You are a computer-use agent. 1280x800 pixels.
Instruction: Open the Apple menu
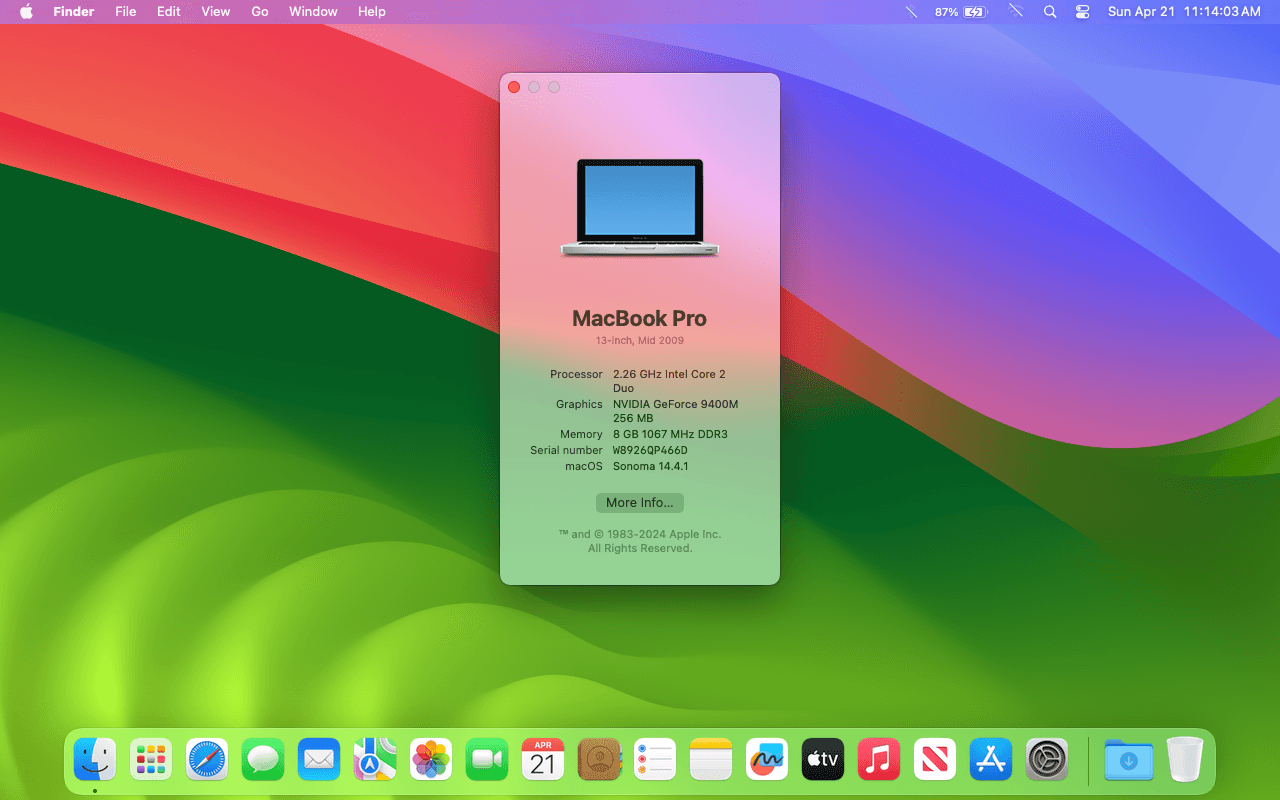click(25, 12)
